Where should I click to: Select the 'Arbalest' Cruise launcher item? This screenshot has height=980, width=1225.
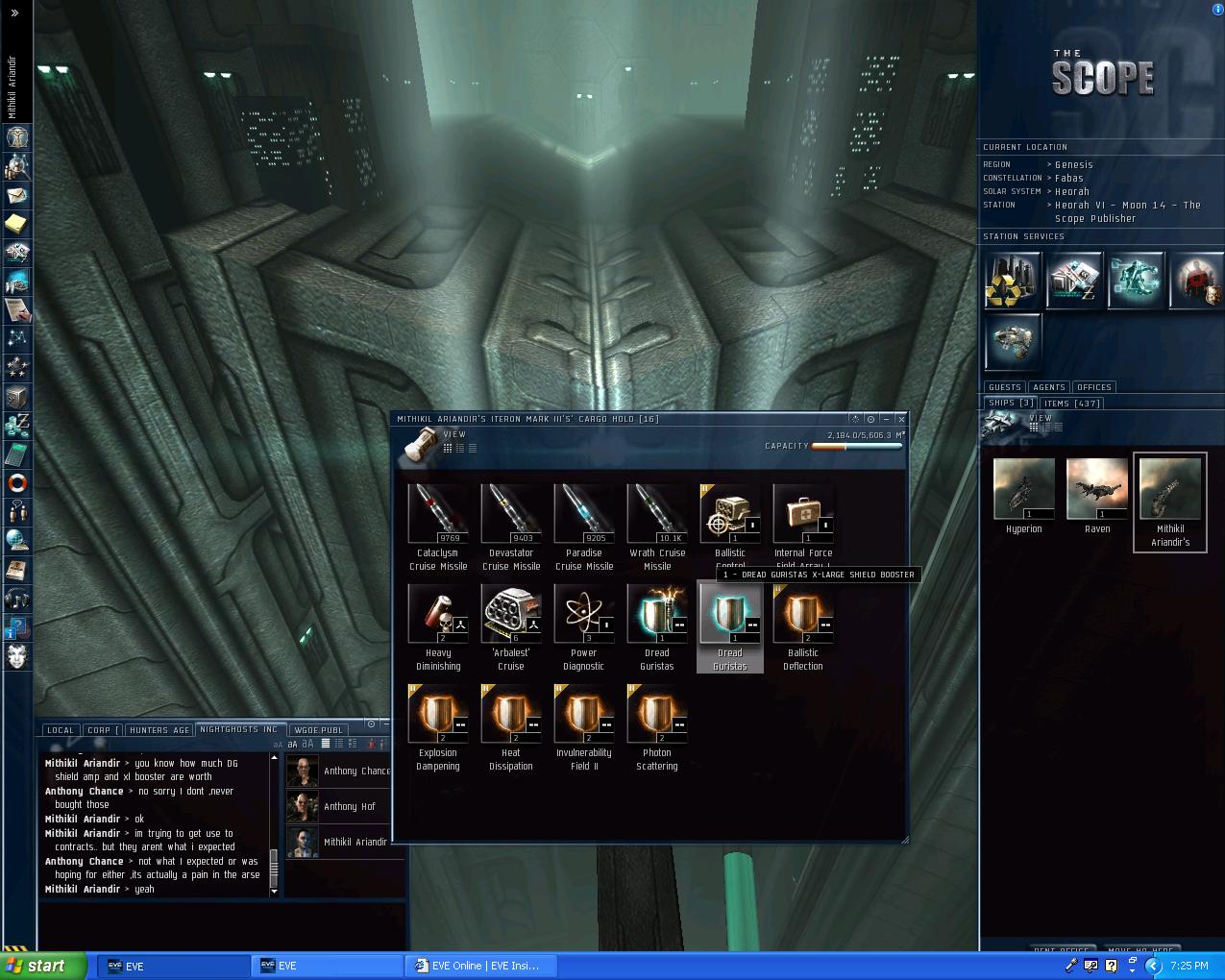pyautogui.click(x=511, y=626)
